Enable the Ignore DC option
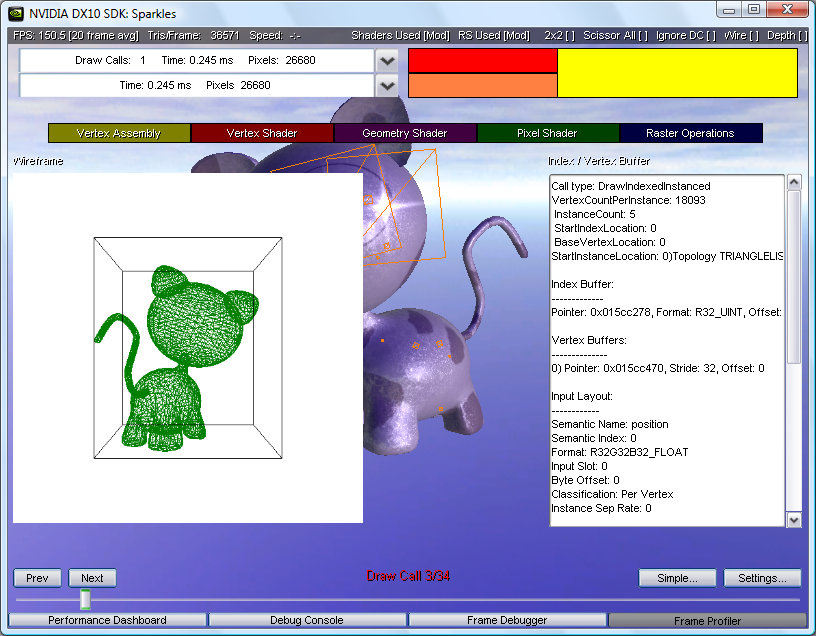Viewport: 816px width, 636px height. (x=685, y=35)
